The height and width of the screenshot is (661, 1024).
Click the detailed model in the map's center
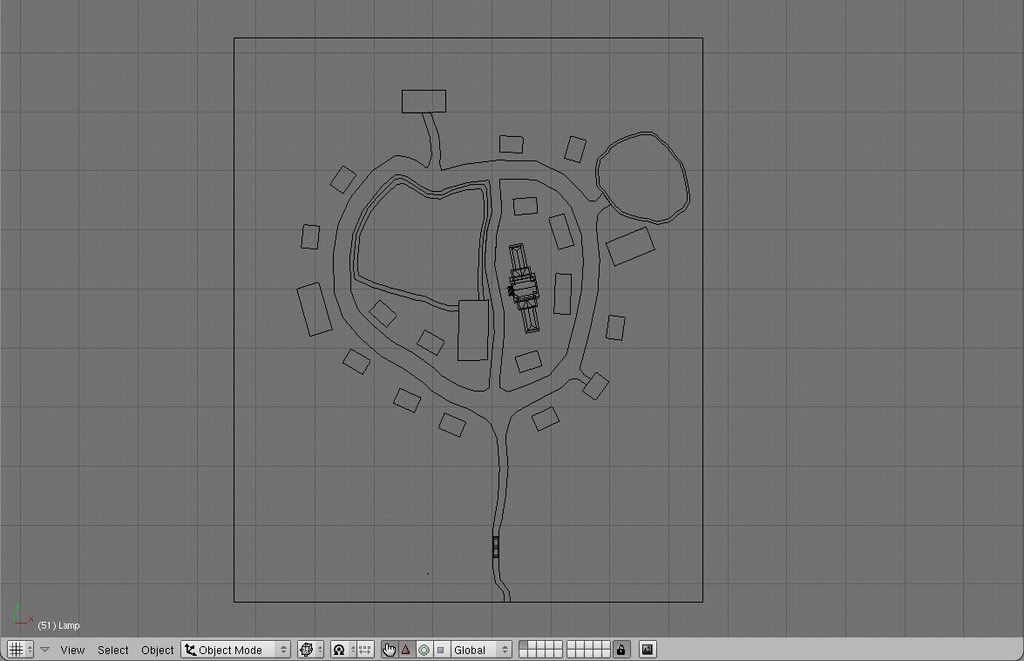(524, 288)
